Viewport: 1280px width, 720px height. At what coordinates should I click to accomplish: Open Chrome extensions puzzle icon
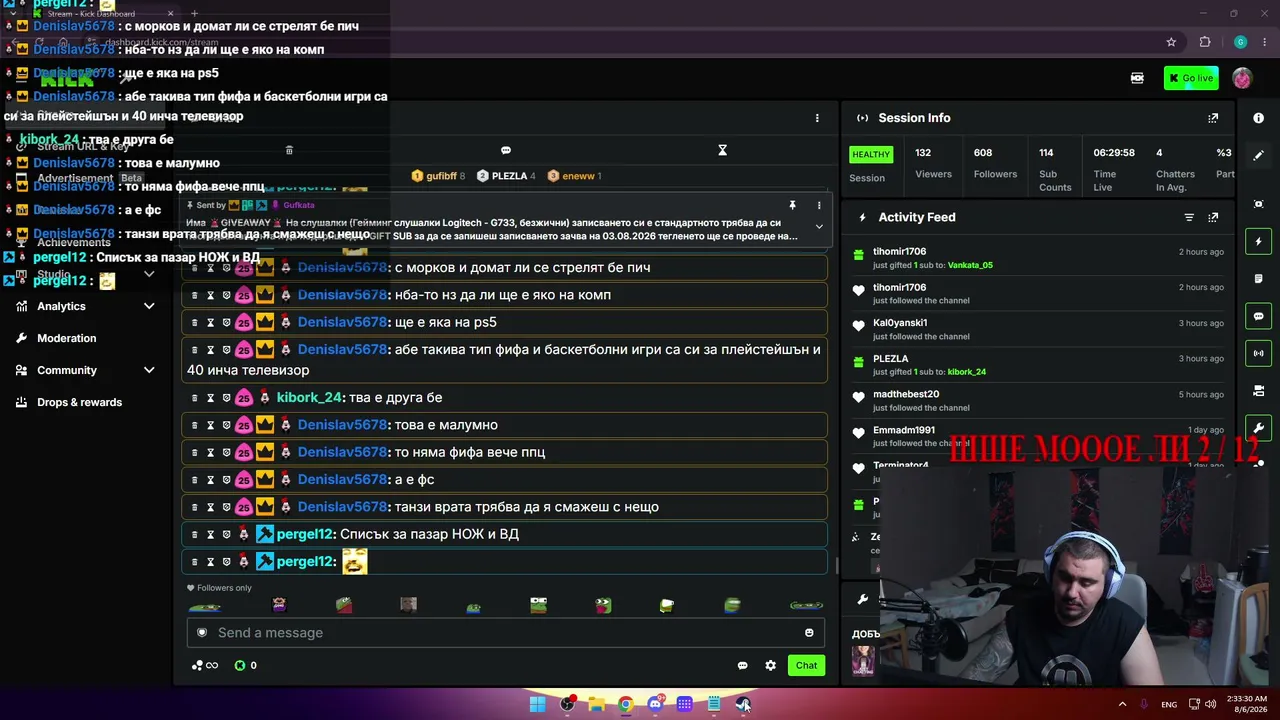point(1205,42)
